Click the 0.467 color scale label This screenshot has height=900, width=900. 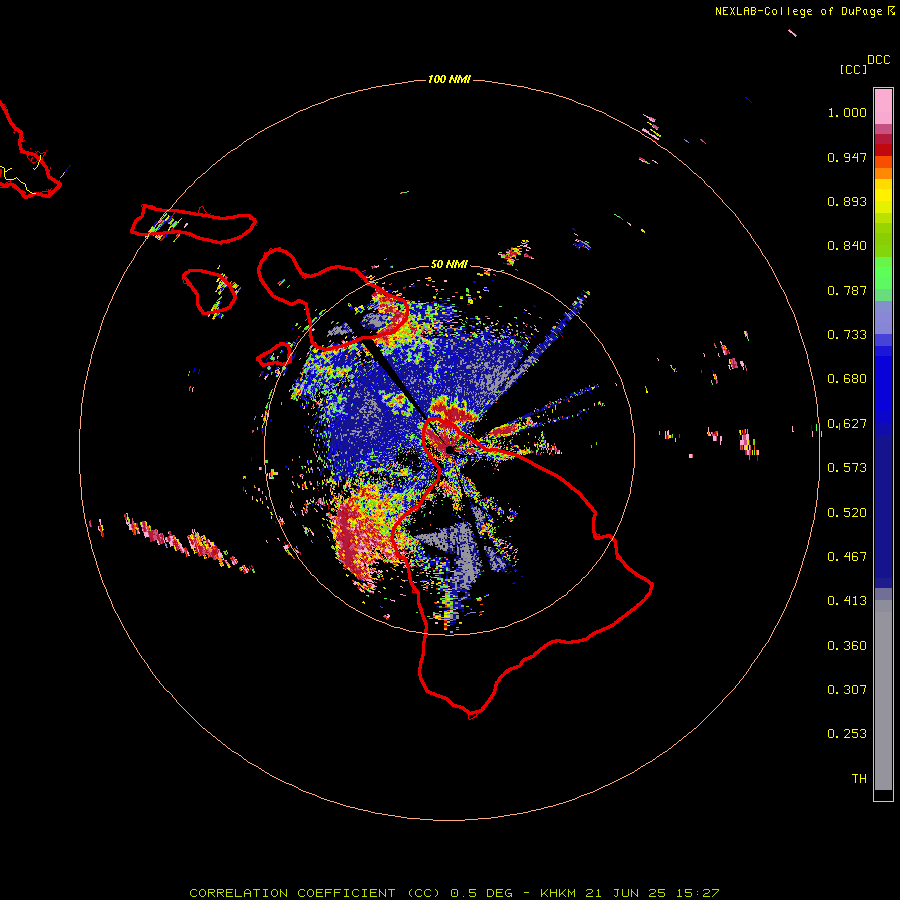coord(847,557)
